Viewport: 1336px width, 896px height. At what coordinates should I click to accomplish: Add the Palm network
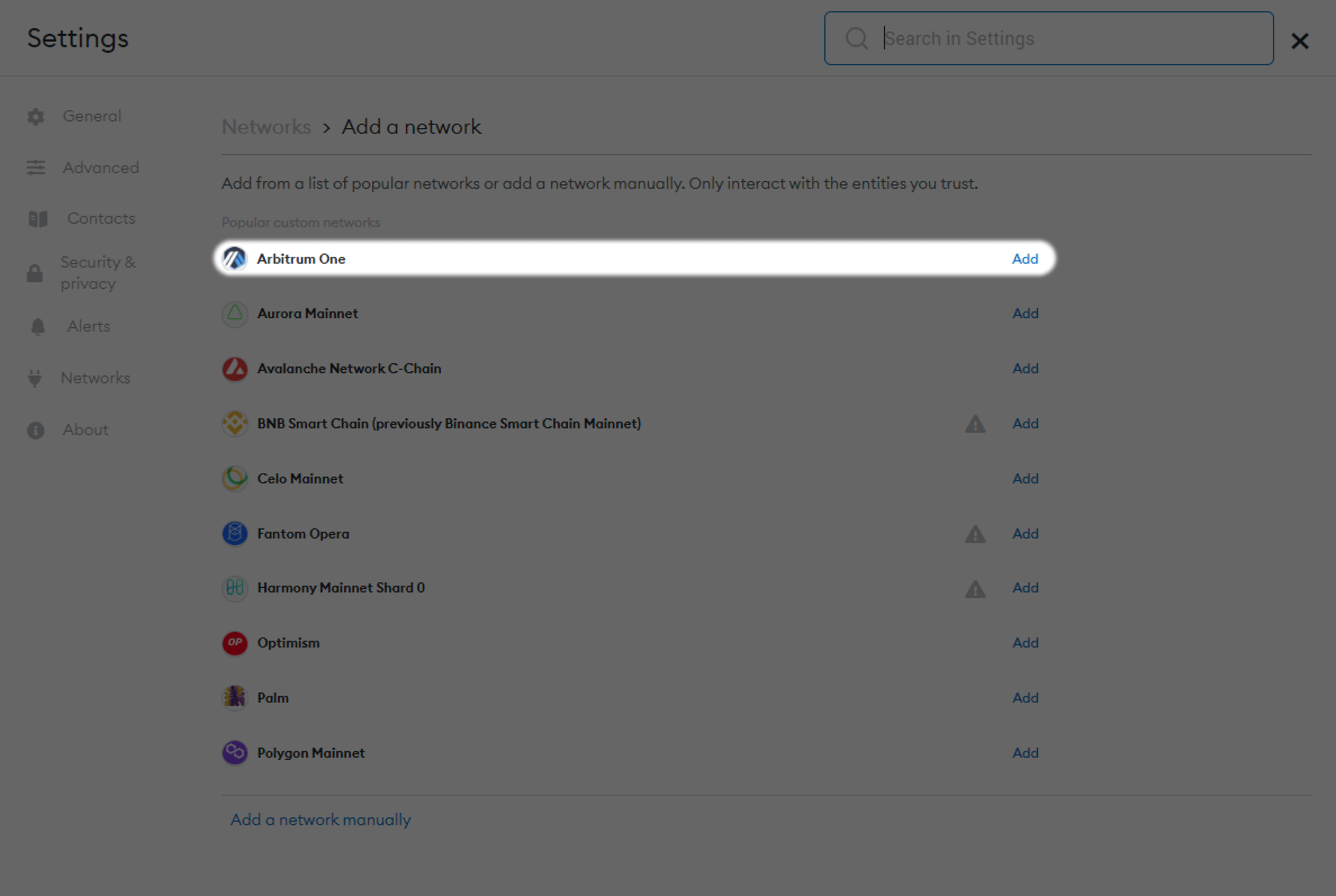pyautogui.click(x=1025, y=698)
